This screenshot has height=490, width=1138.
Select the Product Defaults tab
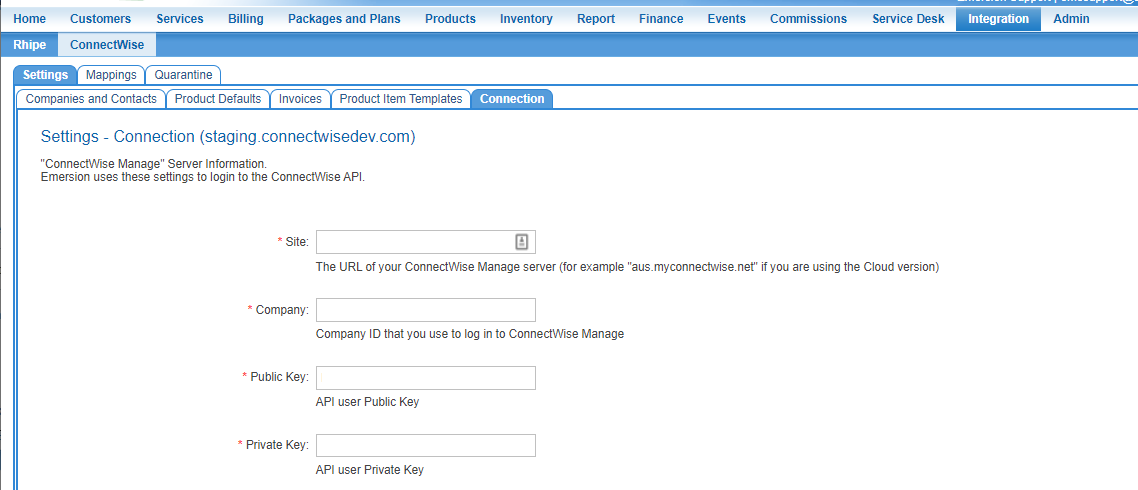point(218,99)
